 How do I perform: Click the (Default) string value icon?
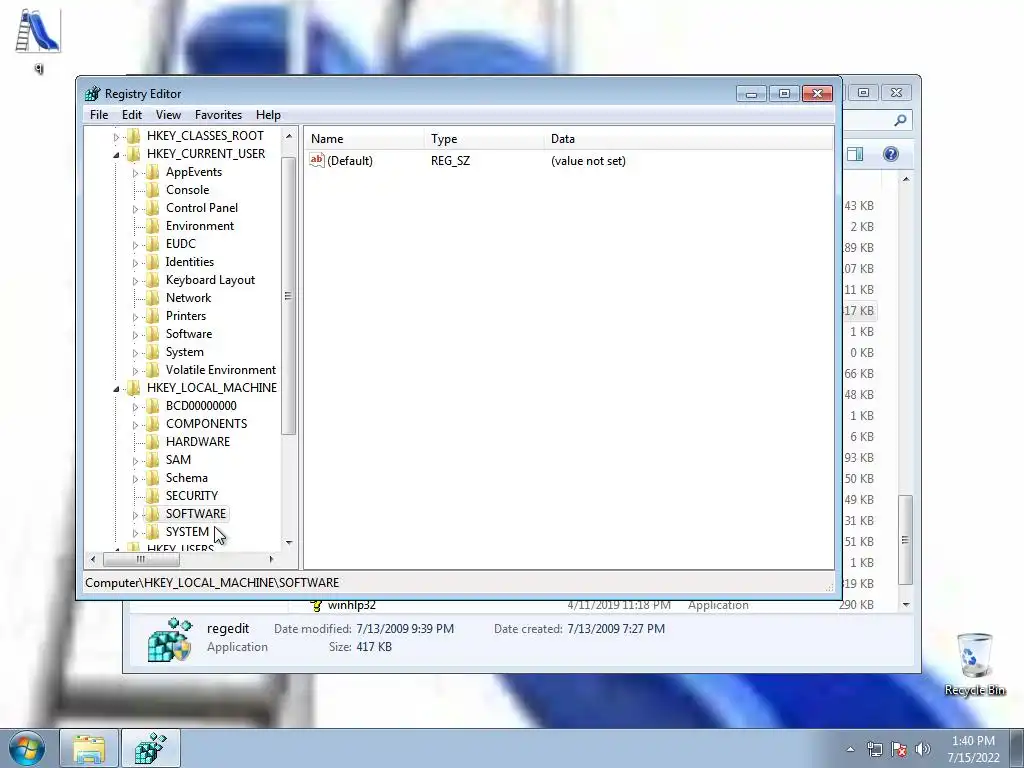point(317,160)
